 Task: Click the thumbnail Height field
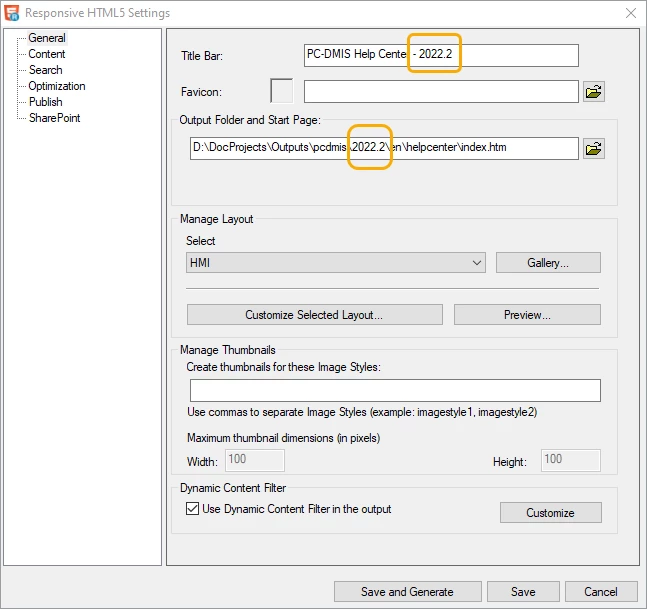click(x=571, y=460)
